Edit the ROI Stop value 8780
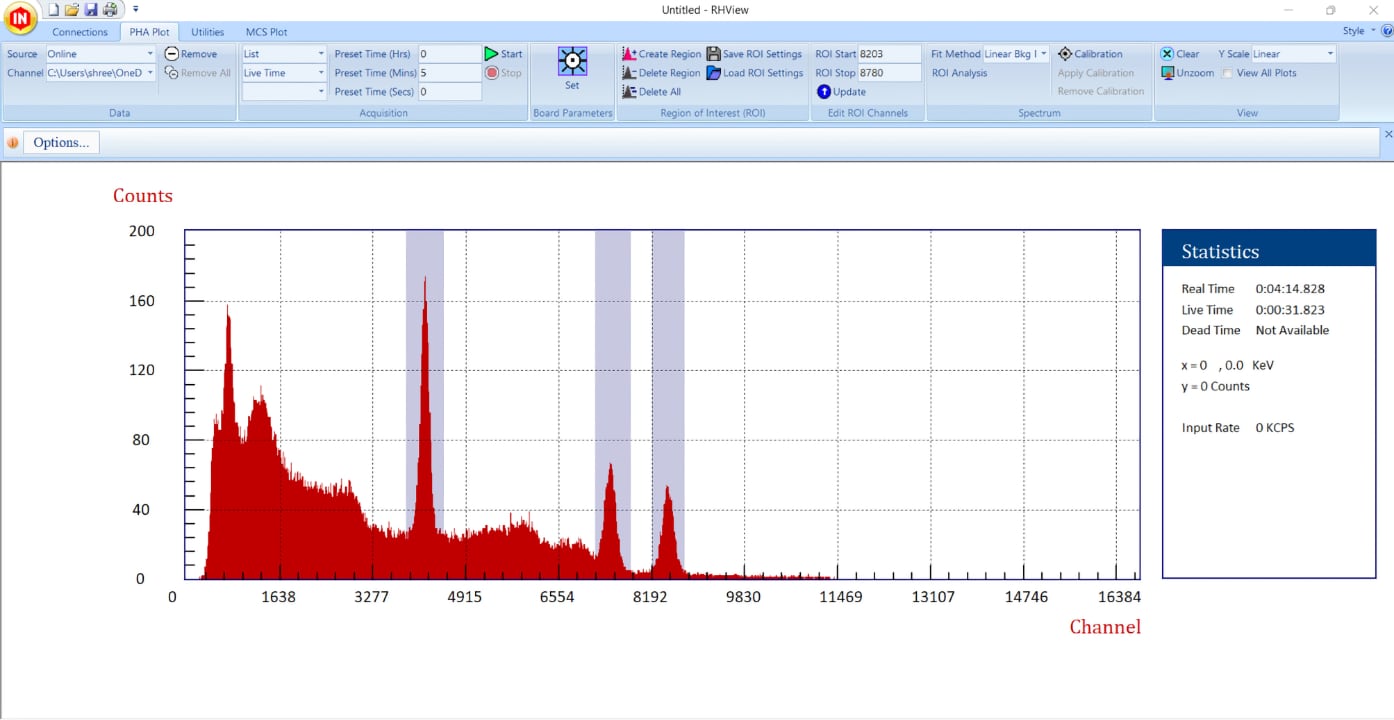Image resolution: width=1394 pixels, height=720 pixels. click(x=889, y=73)
